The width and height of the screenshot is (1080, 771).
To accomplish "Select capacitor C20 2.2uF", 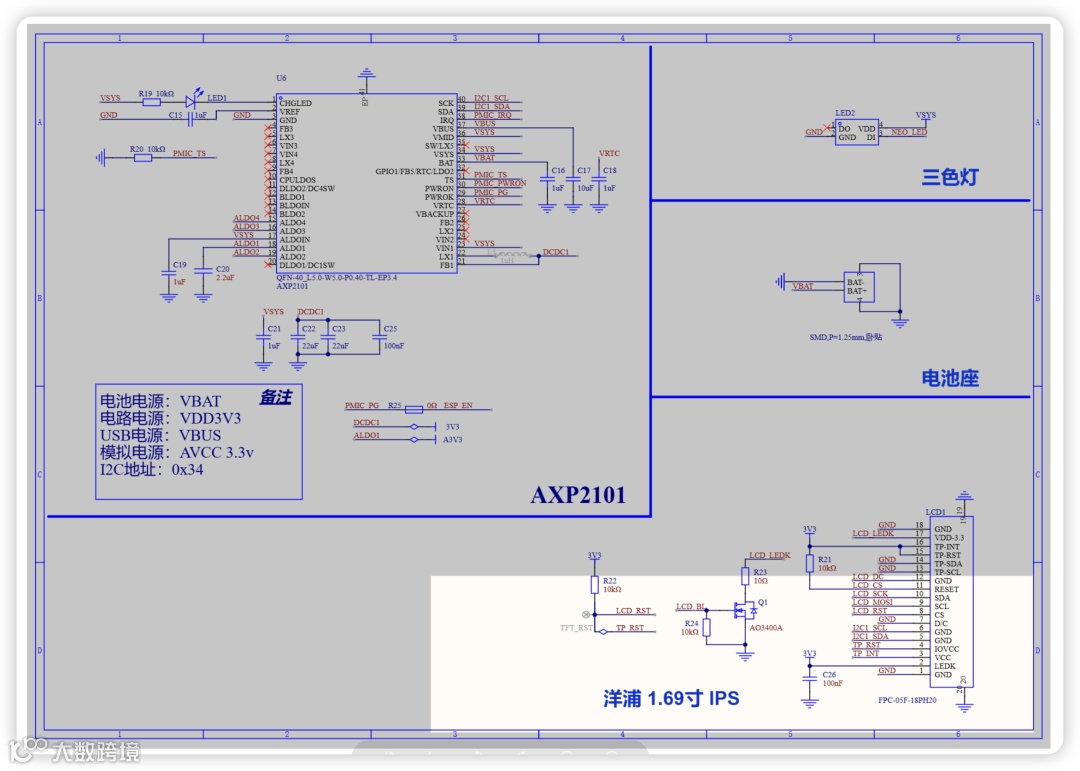I will [202, 271].
